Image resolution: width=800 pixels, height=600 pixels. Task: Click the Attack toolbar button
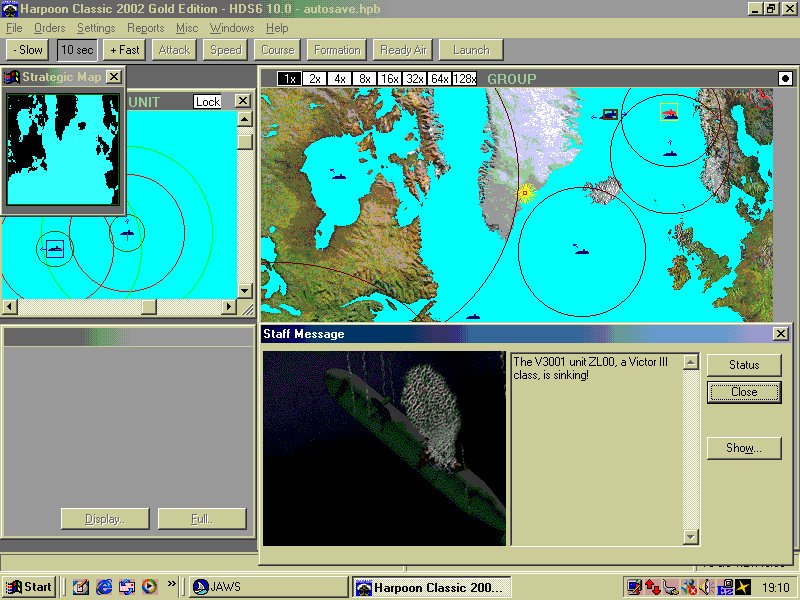coord(174,50)
